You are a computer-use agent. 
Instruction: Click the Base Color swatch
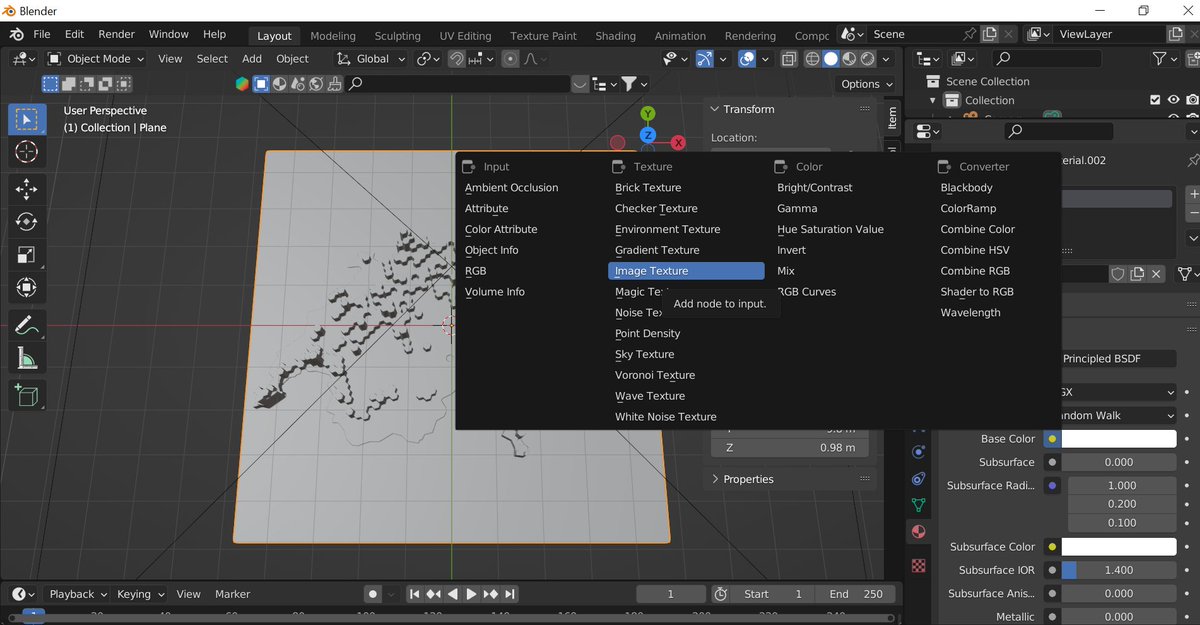[1118, 439]
